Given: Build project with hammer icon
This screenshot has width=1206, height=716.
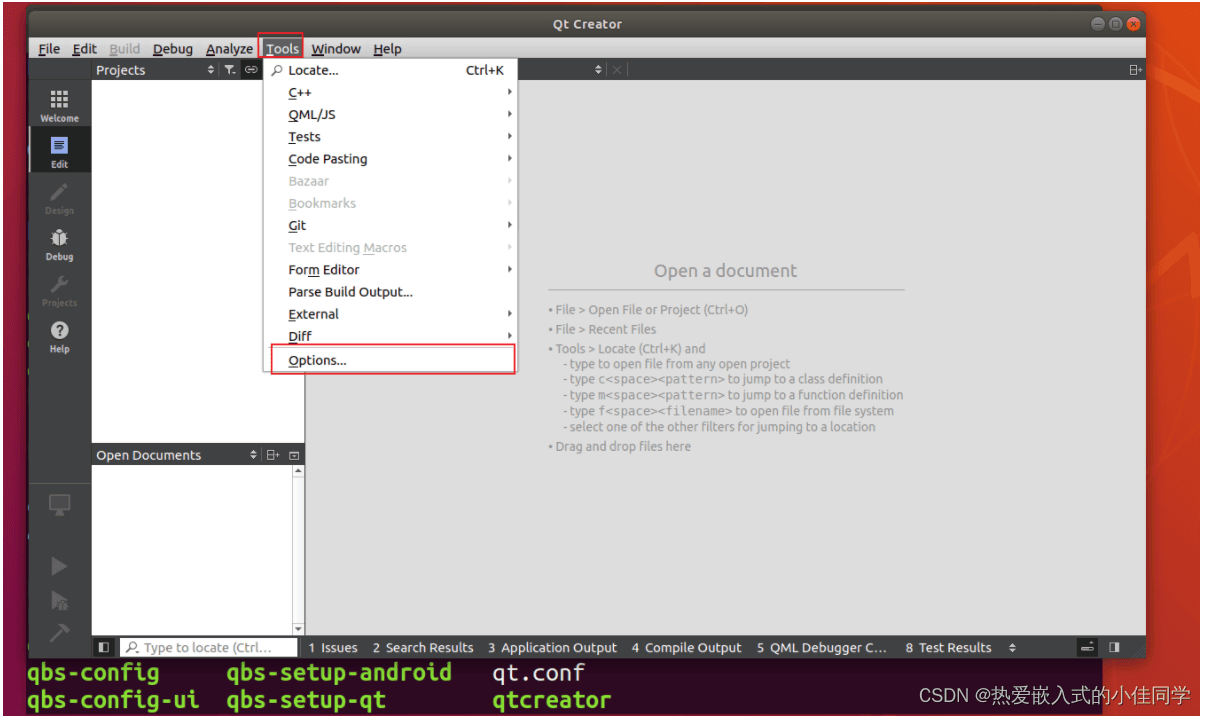Looking at the screenshot, I should (x=59, y=632).
